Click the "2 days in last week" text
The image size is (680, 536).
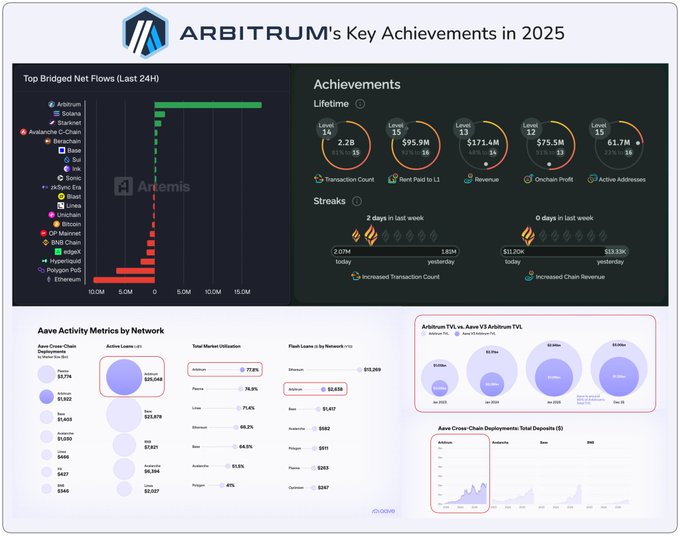(x=395, y=218)
